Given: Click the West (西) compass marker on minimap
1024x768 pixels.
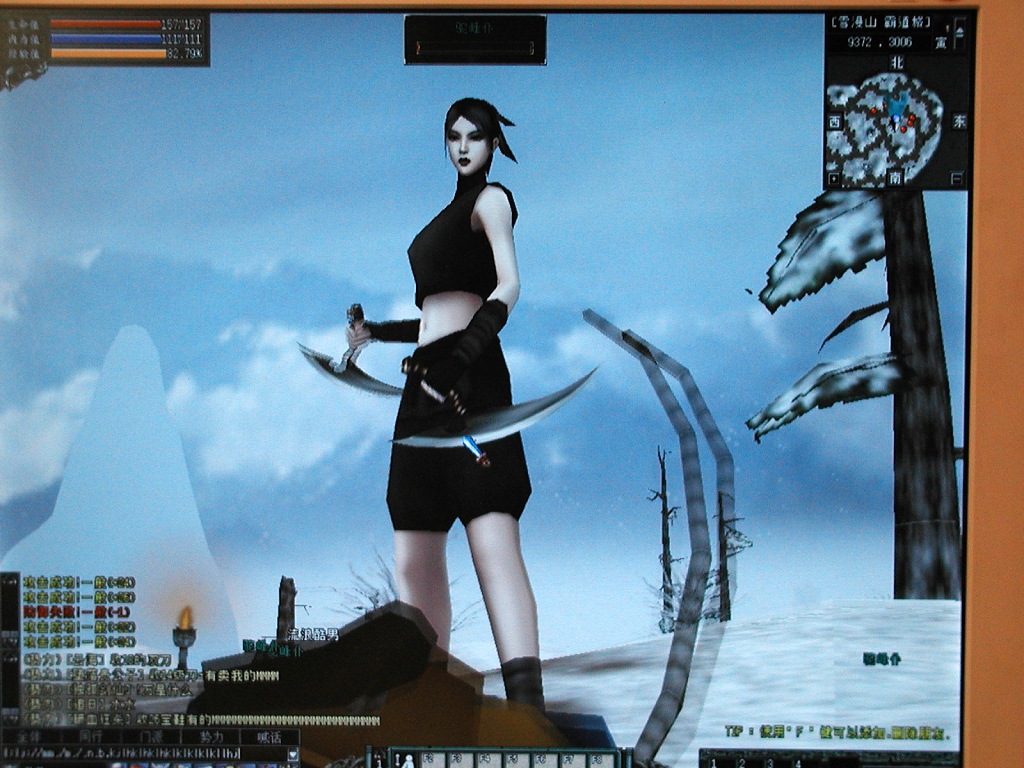Looking at the screenshot, I should click(835, 121).
